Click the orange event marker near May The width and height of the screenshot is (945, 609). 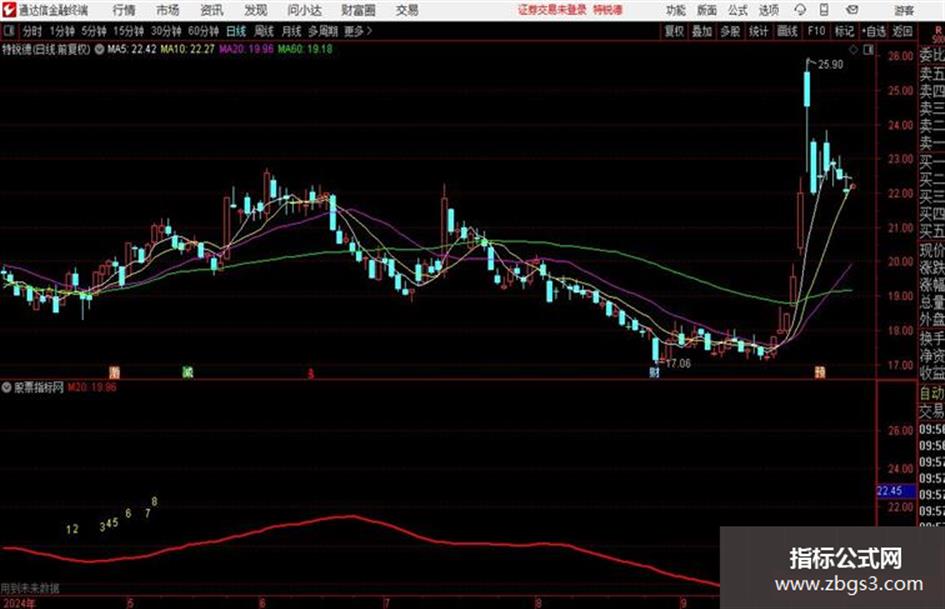[x=115, y=372]
